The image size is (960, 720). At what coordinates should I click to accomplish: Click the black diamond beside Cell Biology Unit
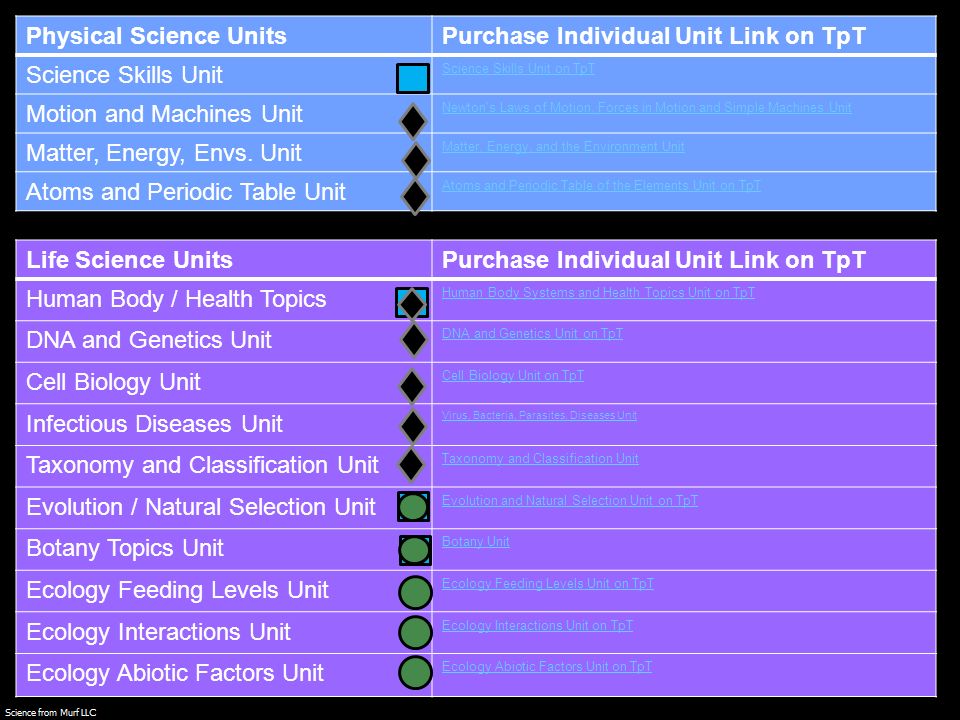coord(412,386)
